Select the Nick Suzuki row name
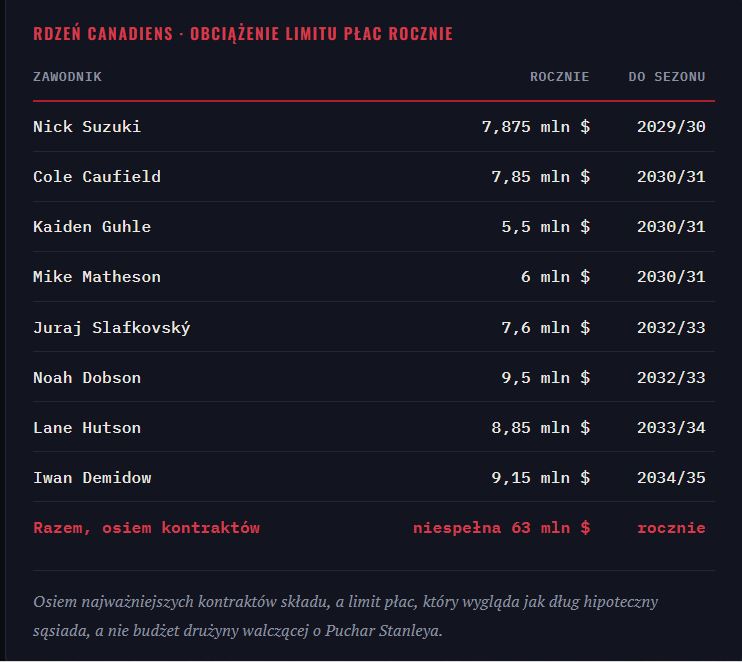Viewport: 742px width, 662px height. point(87,126)
